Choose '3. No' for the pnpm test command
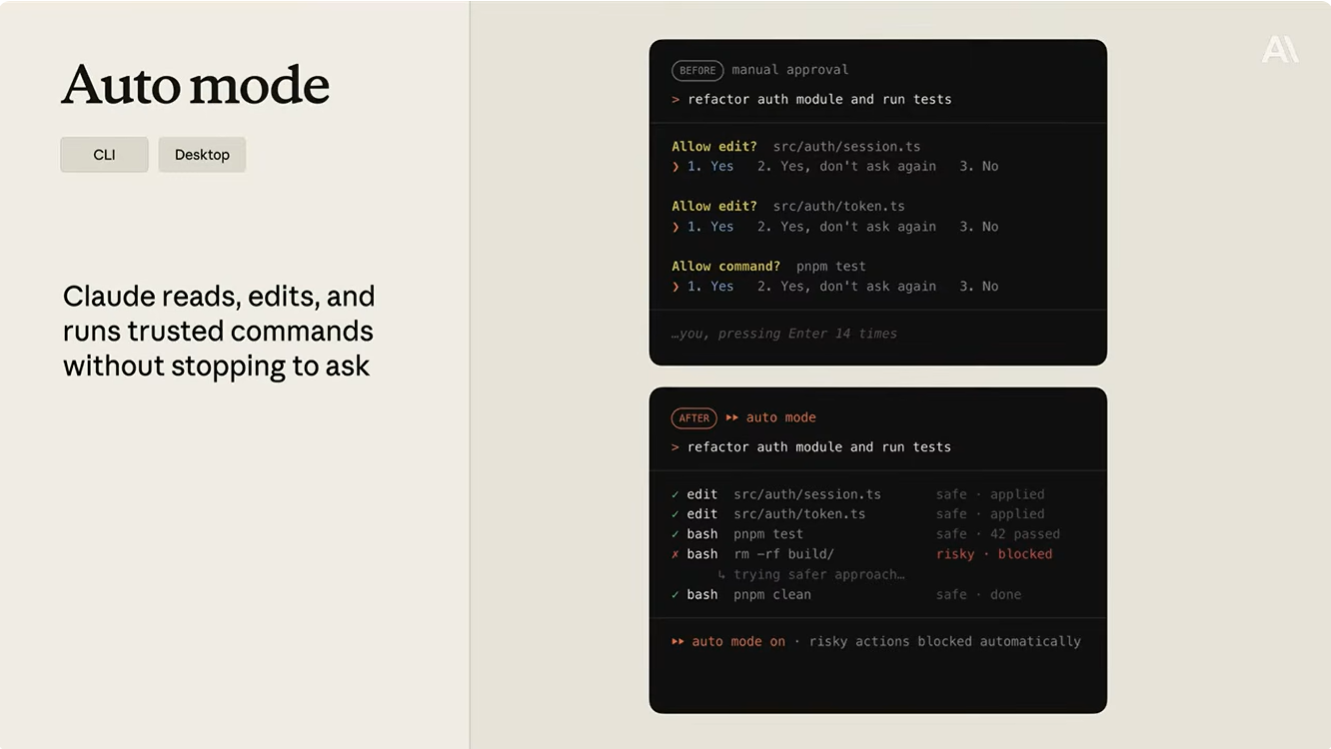This screenshot has width=1331, height=749. [x=979, y=286]
